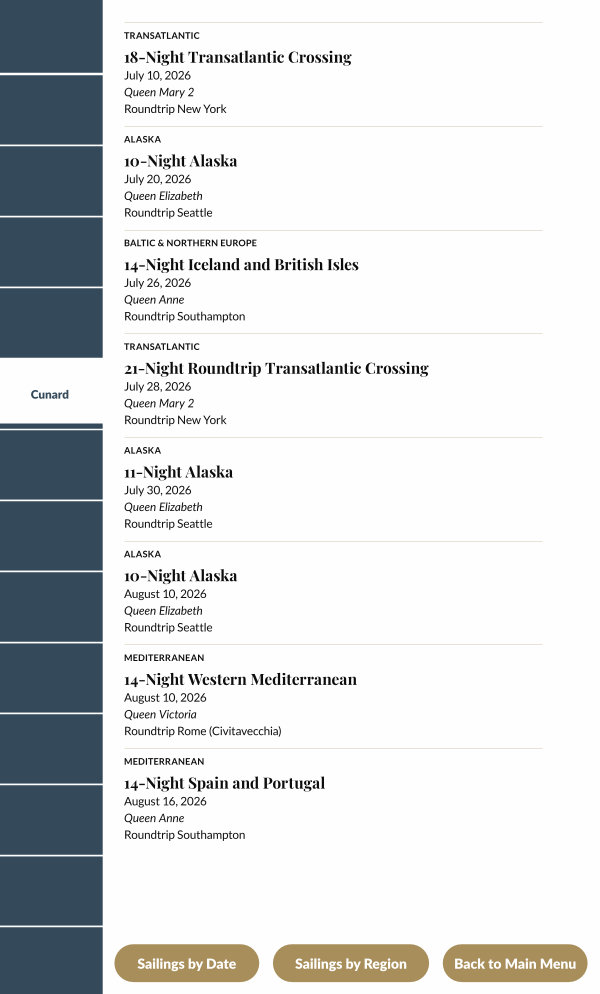Open the 18-Night Transatlantic Crossing sailing
Image resolution: width=600 pixels, height=994 pixels.
click(237, 58)
